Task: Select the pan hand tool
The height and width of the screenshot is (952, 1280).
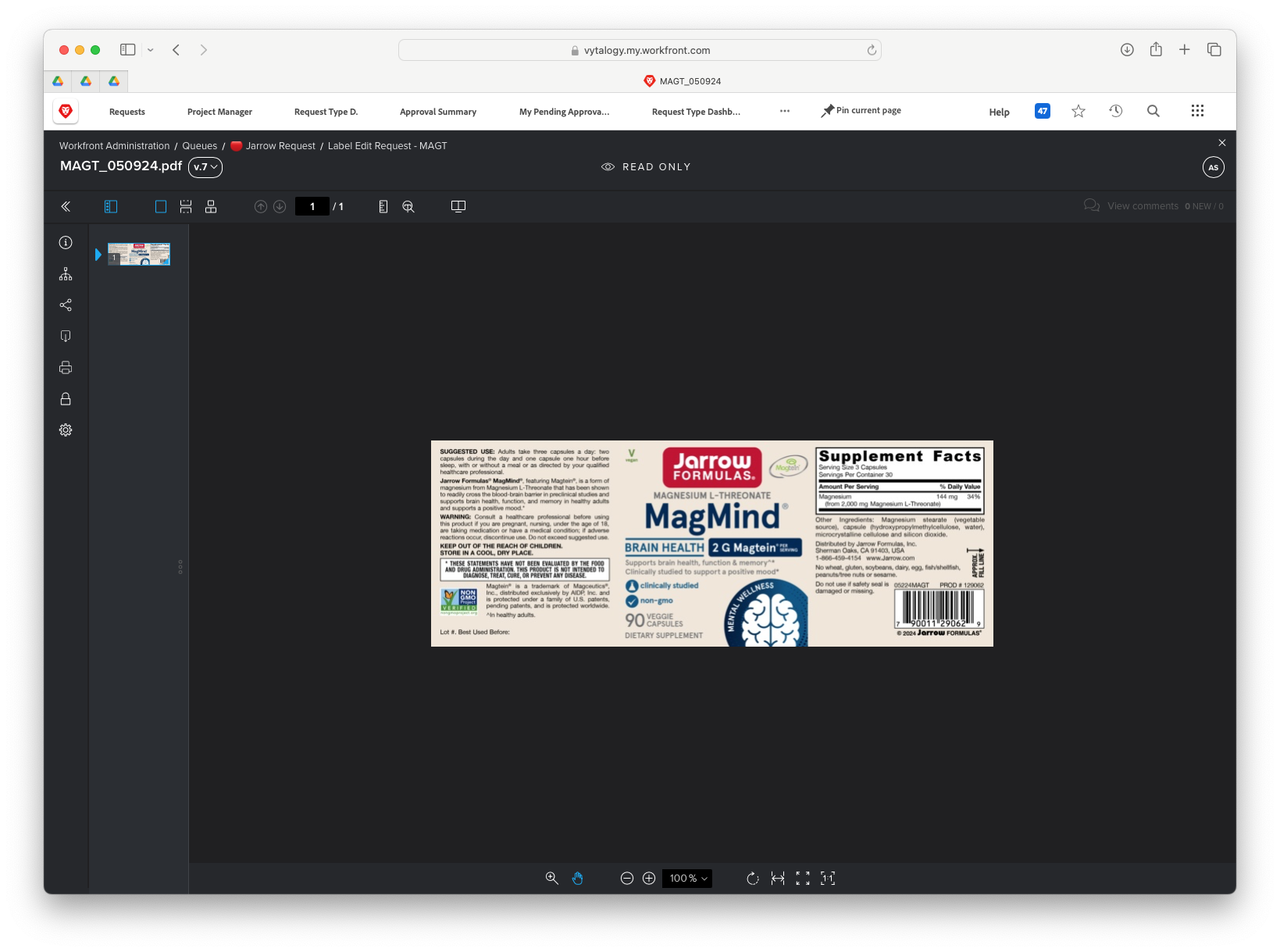Action: tap(577, 879)
